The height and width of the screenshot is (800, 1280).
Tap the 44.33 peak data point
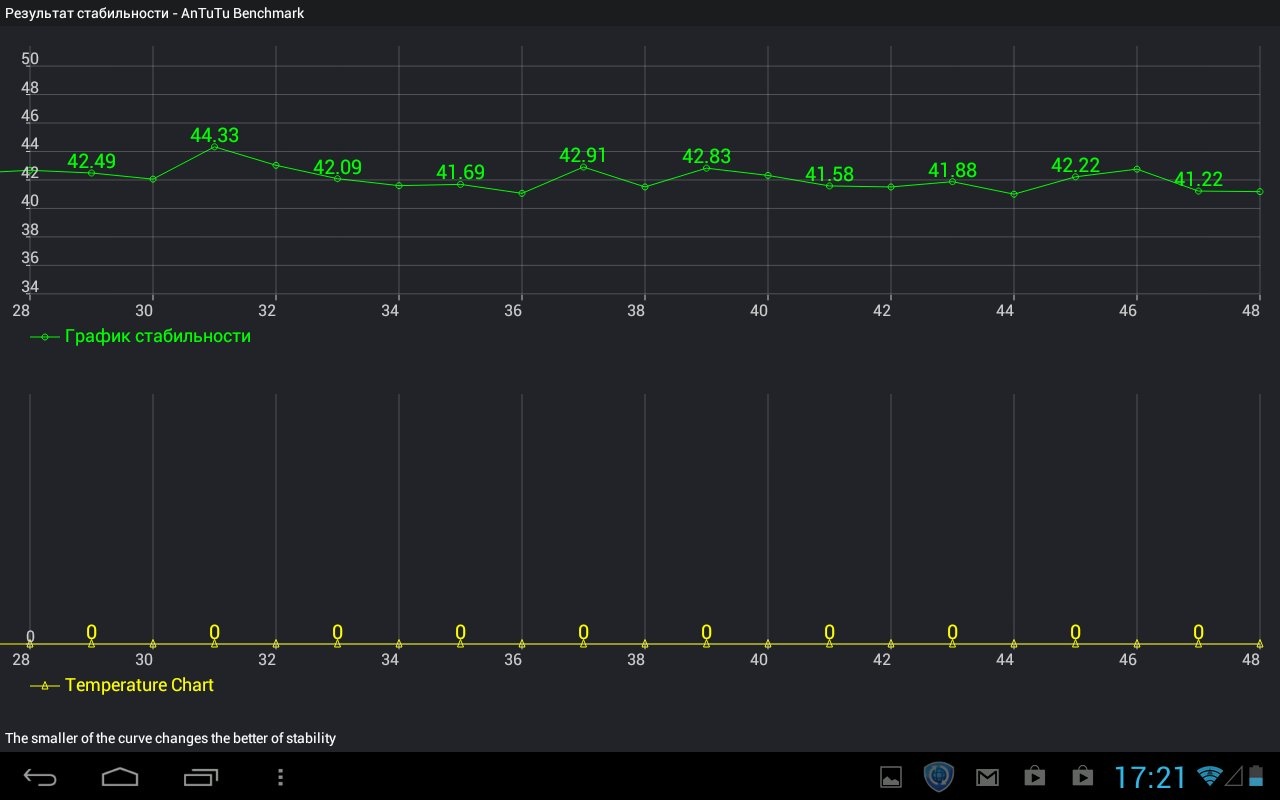214,147
